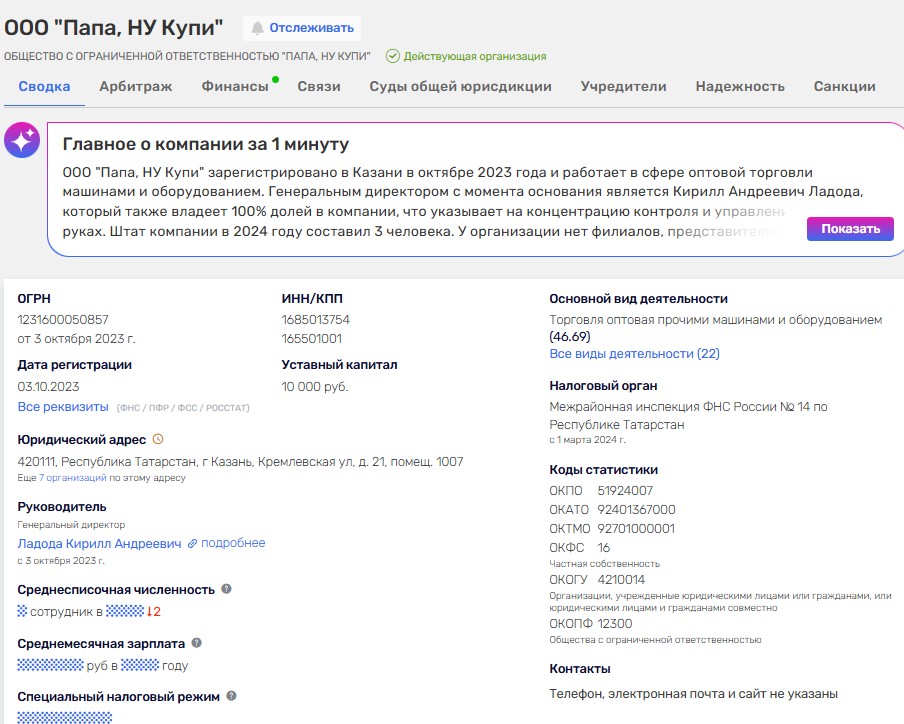Open the Надежность tab
Image resolution: width=904 pixels, height=724 pixels.
click(740, 86)
